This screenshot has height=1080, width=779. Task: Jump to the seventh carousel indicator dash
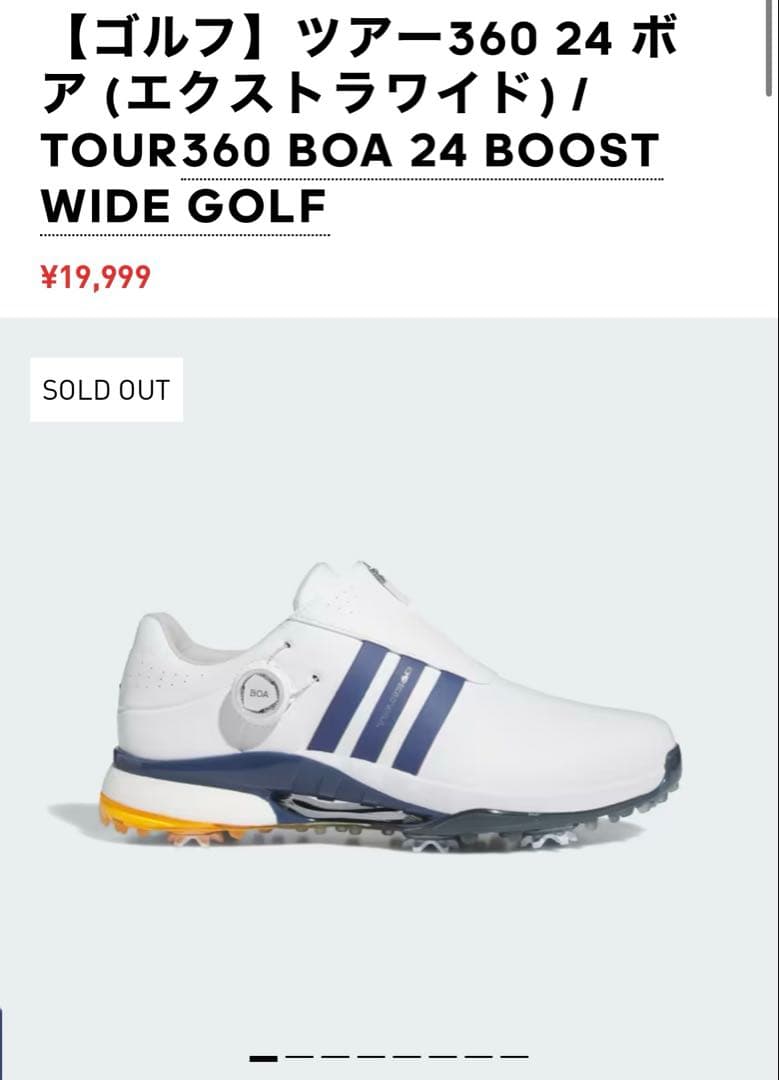click(x=478, y=1057)
